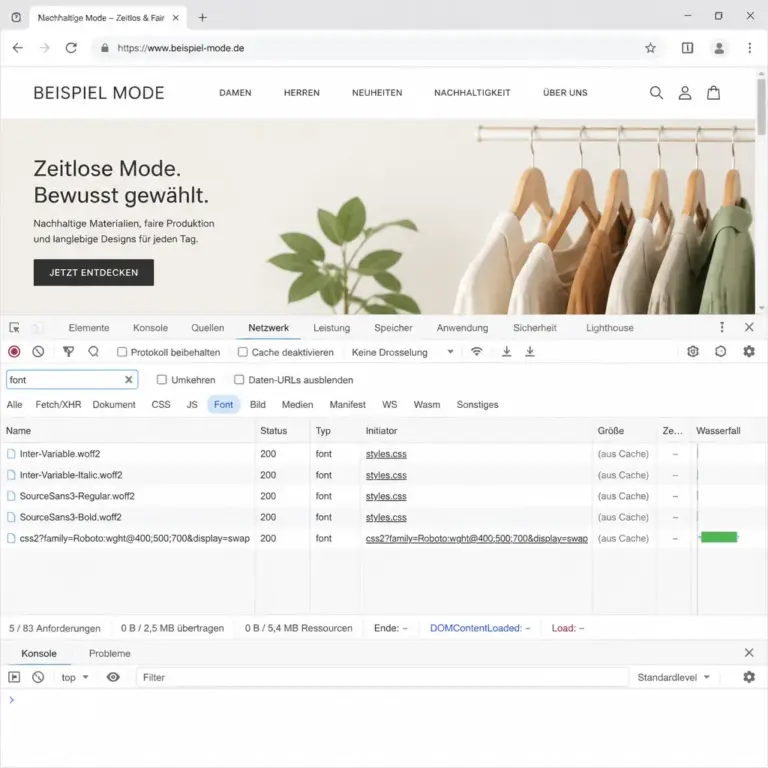Check Daten-URLs ausblenden checkbox
Image resolution: width=768 pixels, height=768 pixels.
coord(239,380)
